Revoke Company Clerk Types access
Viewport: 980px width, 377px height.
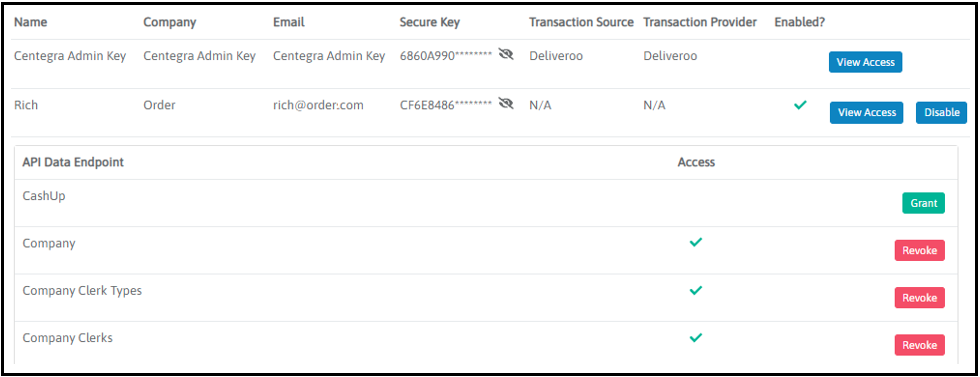pyautogui.click(x=919, y=298)
